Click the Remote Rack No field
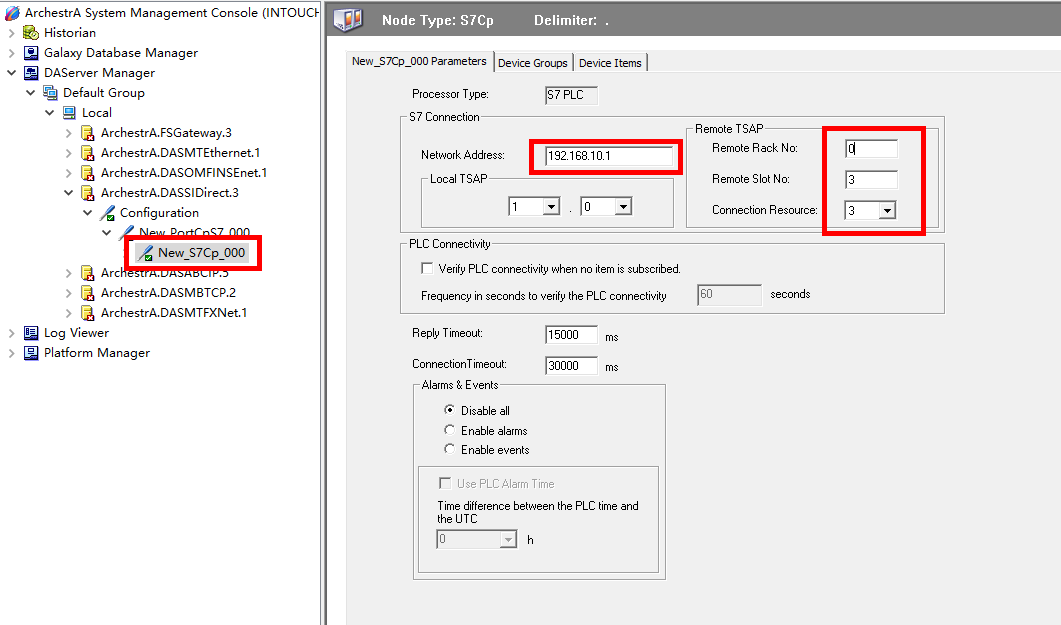The height and width of the screenshot is (625, 1061). pyautogui.click(x=872, y=148)
